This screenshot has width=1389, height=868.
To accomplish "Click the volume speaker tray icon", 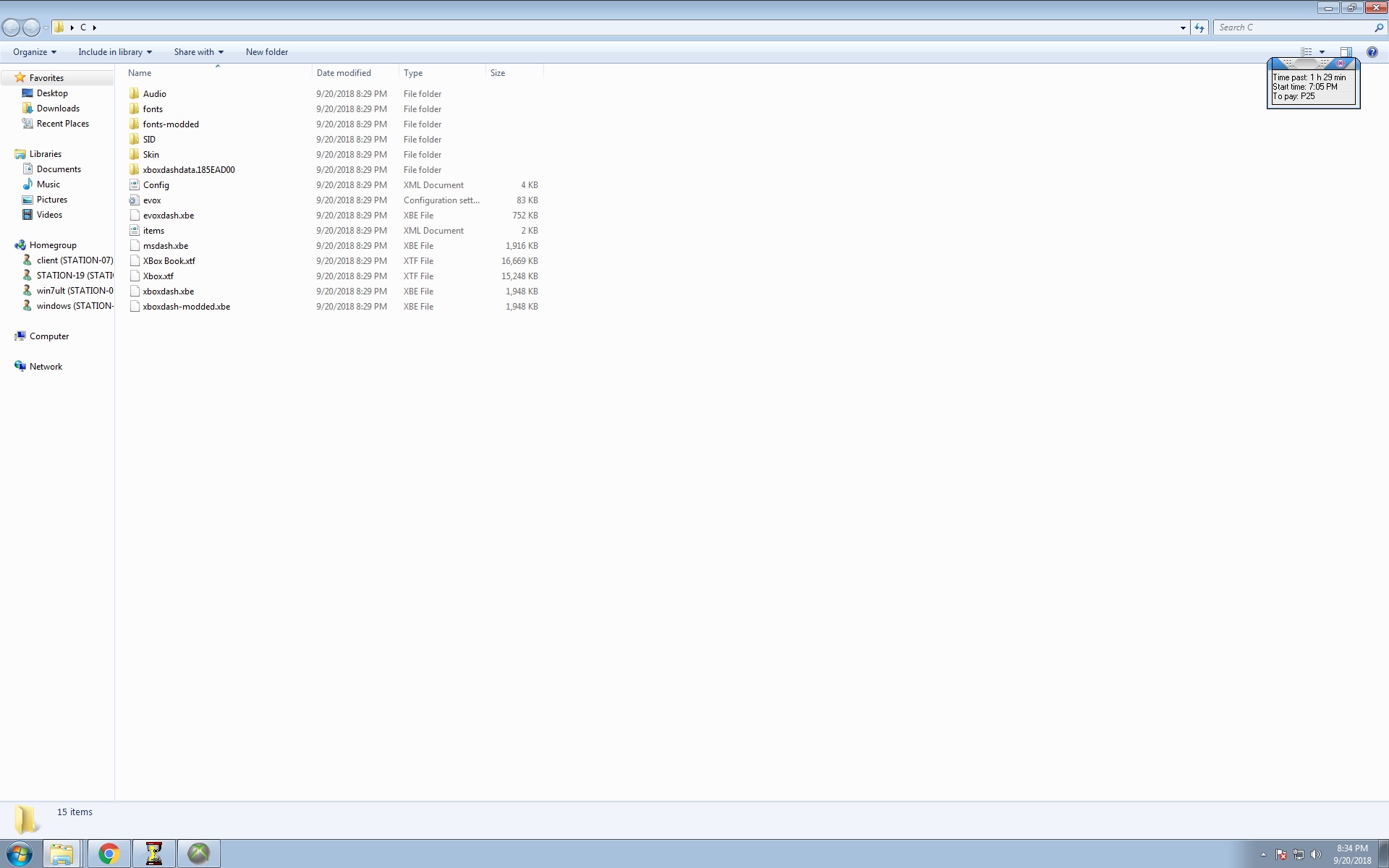I will tap(1316, 854).
